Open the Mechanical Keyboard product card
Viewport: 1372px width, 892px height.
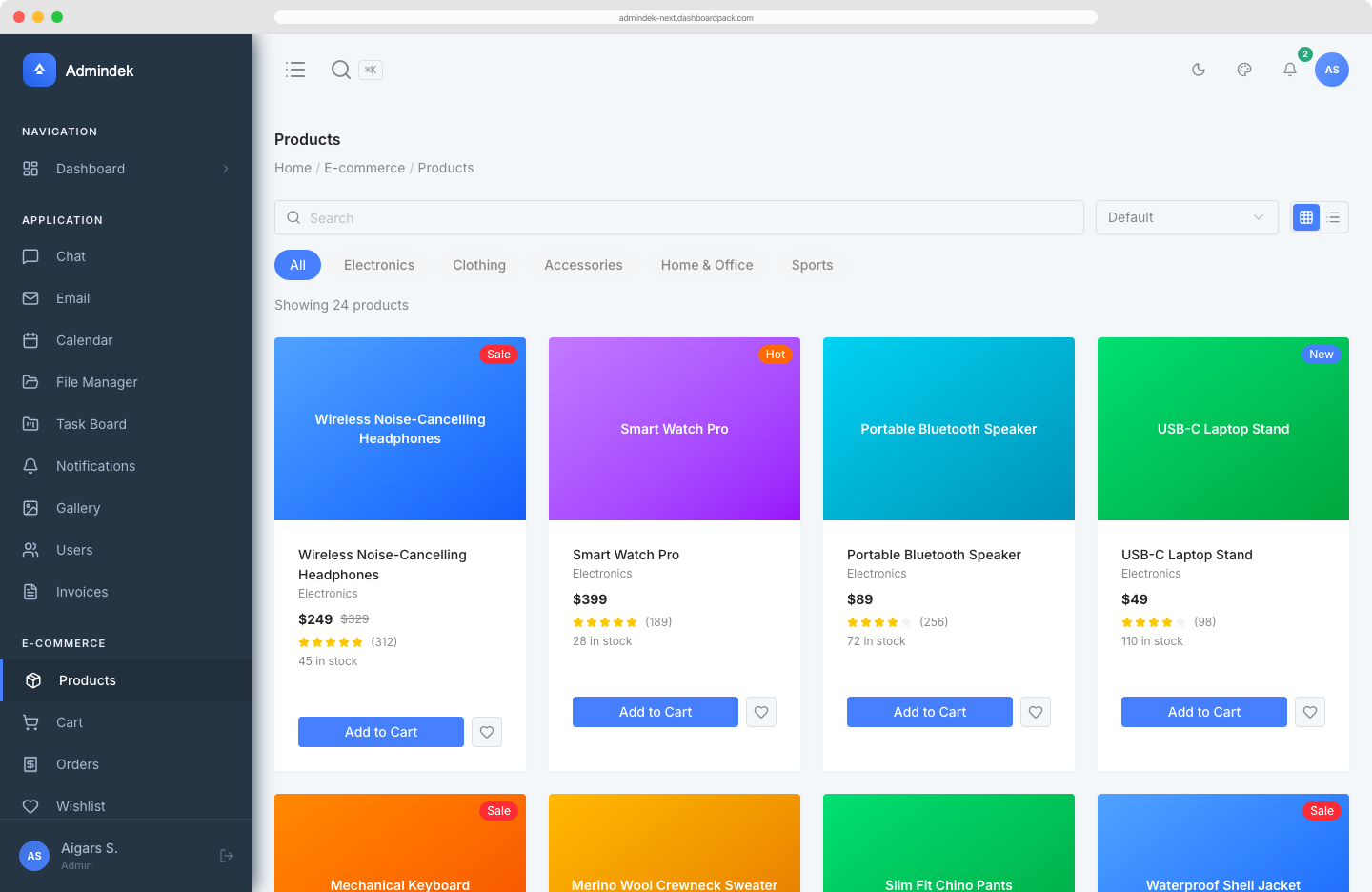click(400, 843)
